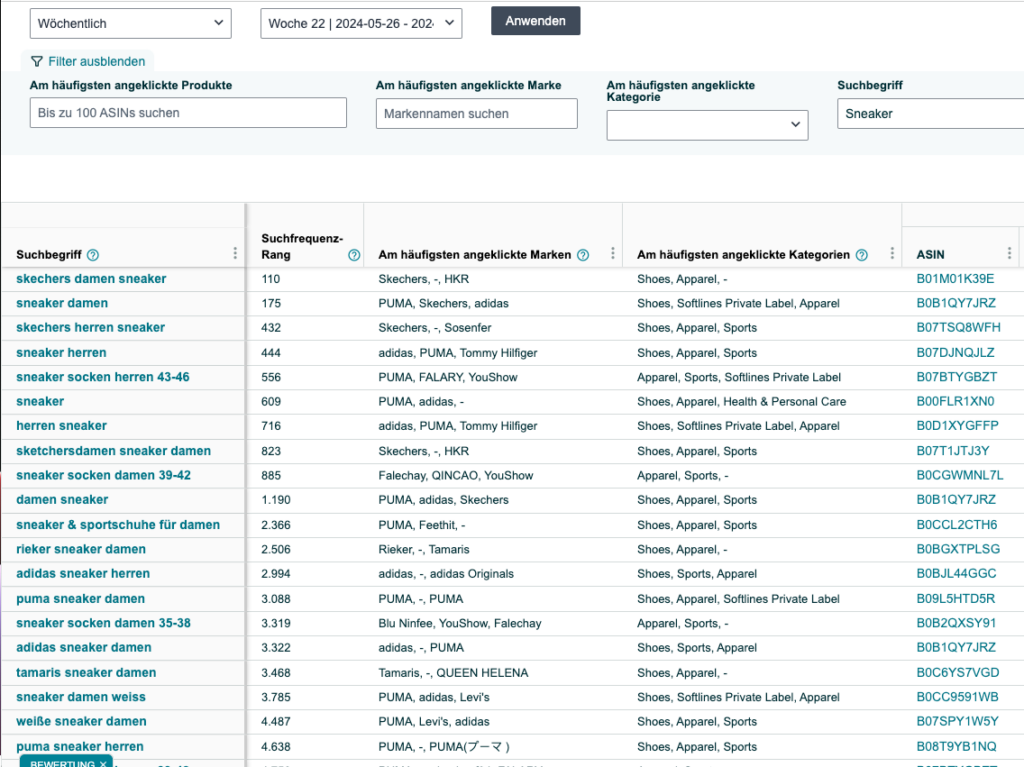Open ASIN B0BJL44GGC
Image resolution: width=1024 pixels, height=767 pixels.
(x=956, y=574)
